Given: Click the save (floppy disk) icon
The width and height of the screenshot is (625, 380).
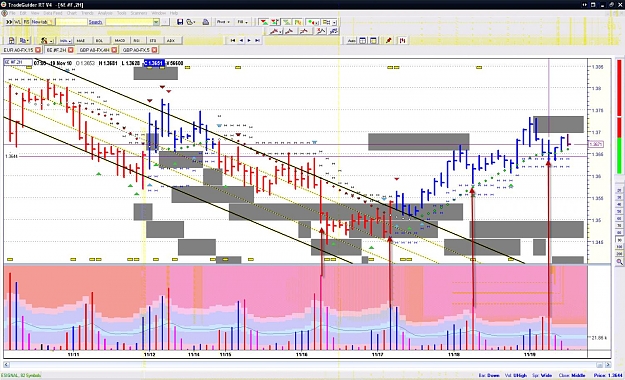Looking at the screenshot, I should 180,22.
